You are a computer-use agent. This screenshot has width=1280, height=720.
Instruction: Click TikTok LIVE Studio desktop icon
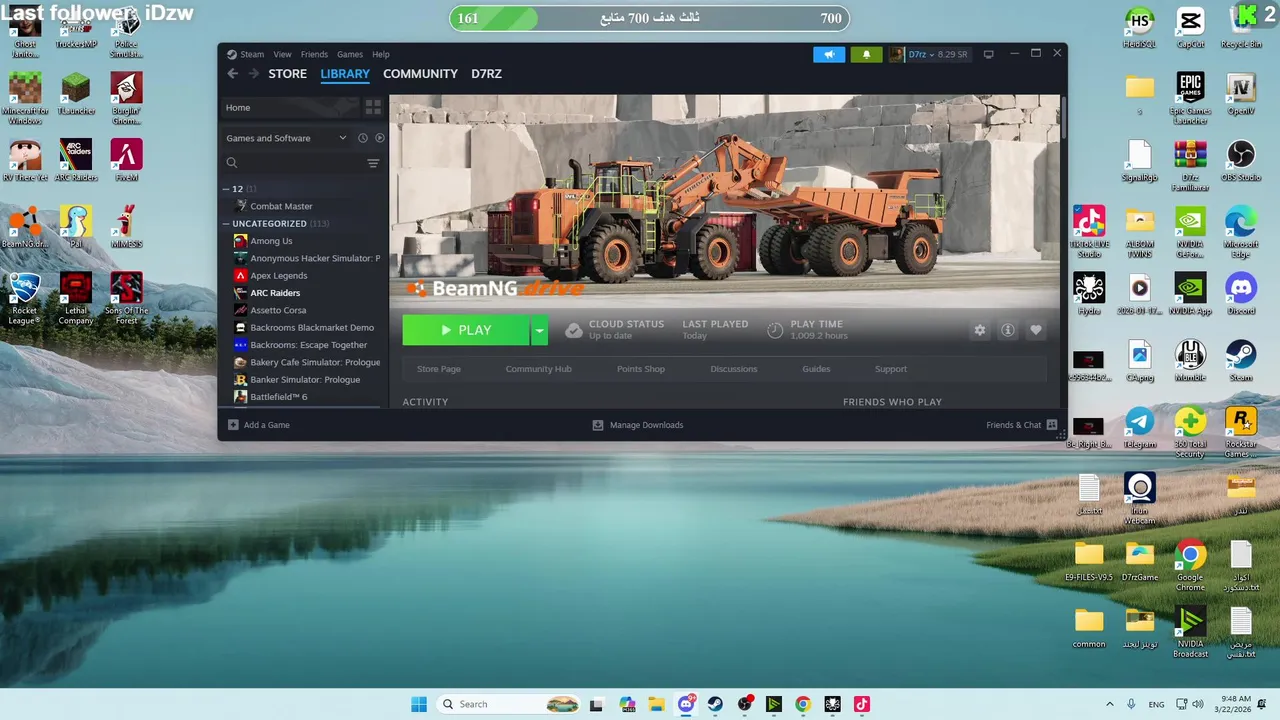[x=1088, y=232]
